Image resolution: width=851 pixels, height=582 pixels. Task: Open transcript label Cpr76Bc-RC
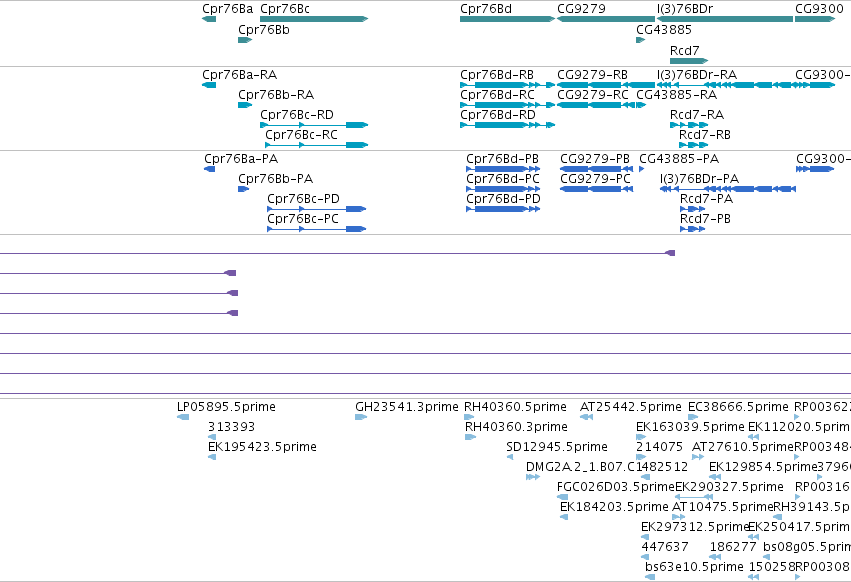pyautogui.click(x=301, y=135)
